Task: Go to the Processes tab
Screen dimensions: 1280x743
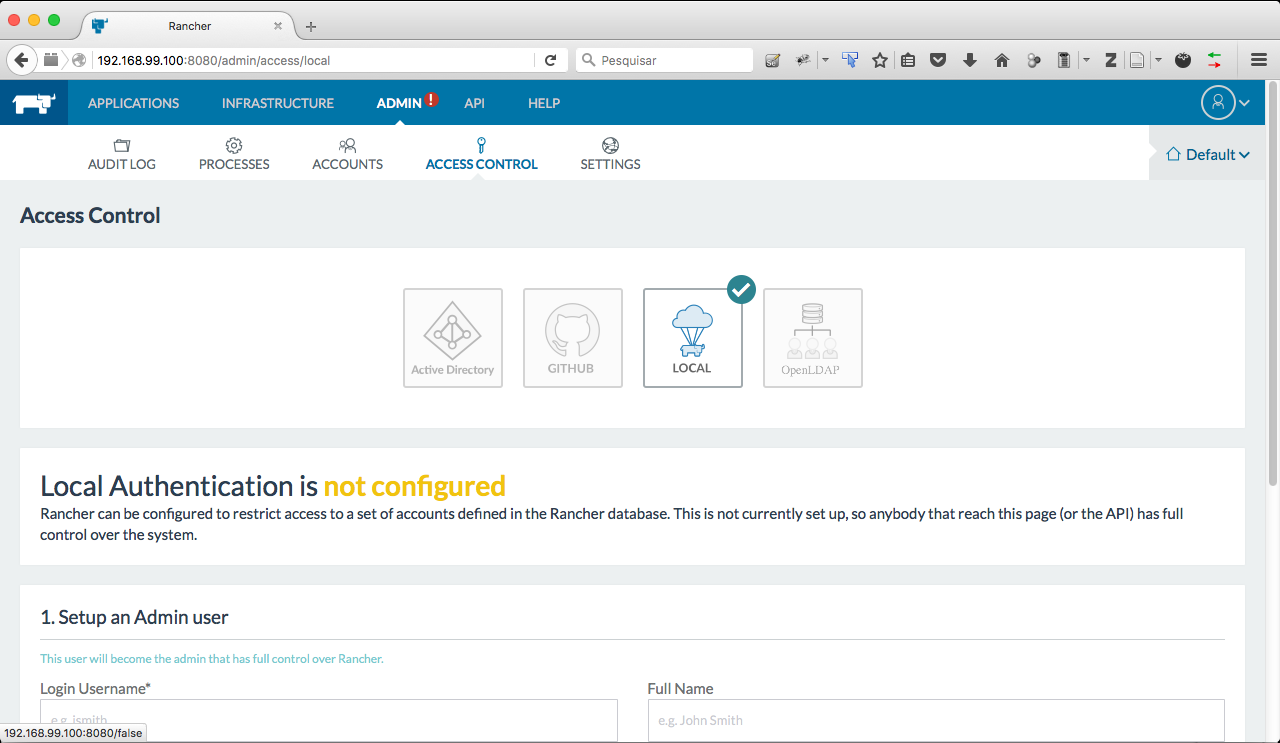Action: click(234, 155)
